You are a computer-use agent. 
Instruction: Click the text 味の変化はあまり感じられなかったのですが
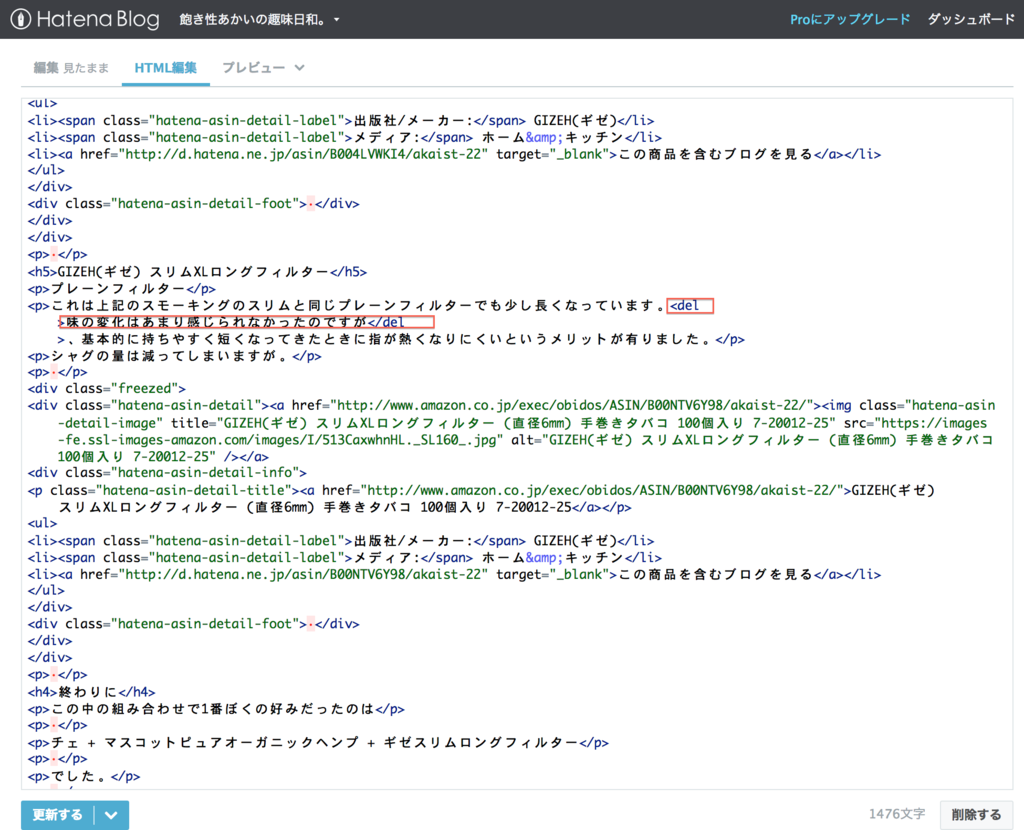(217, 323)
